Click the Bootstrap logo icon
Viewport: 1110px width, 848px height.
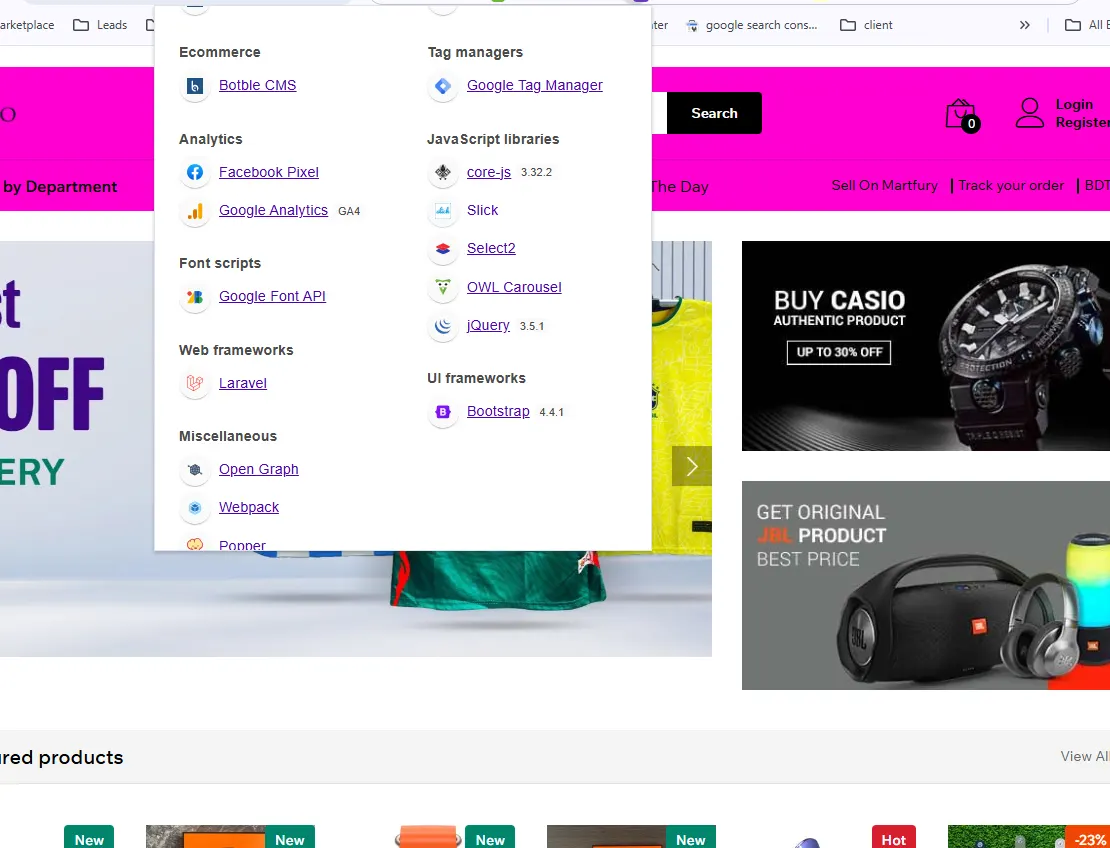[x=443, y=412]
